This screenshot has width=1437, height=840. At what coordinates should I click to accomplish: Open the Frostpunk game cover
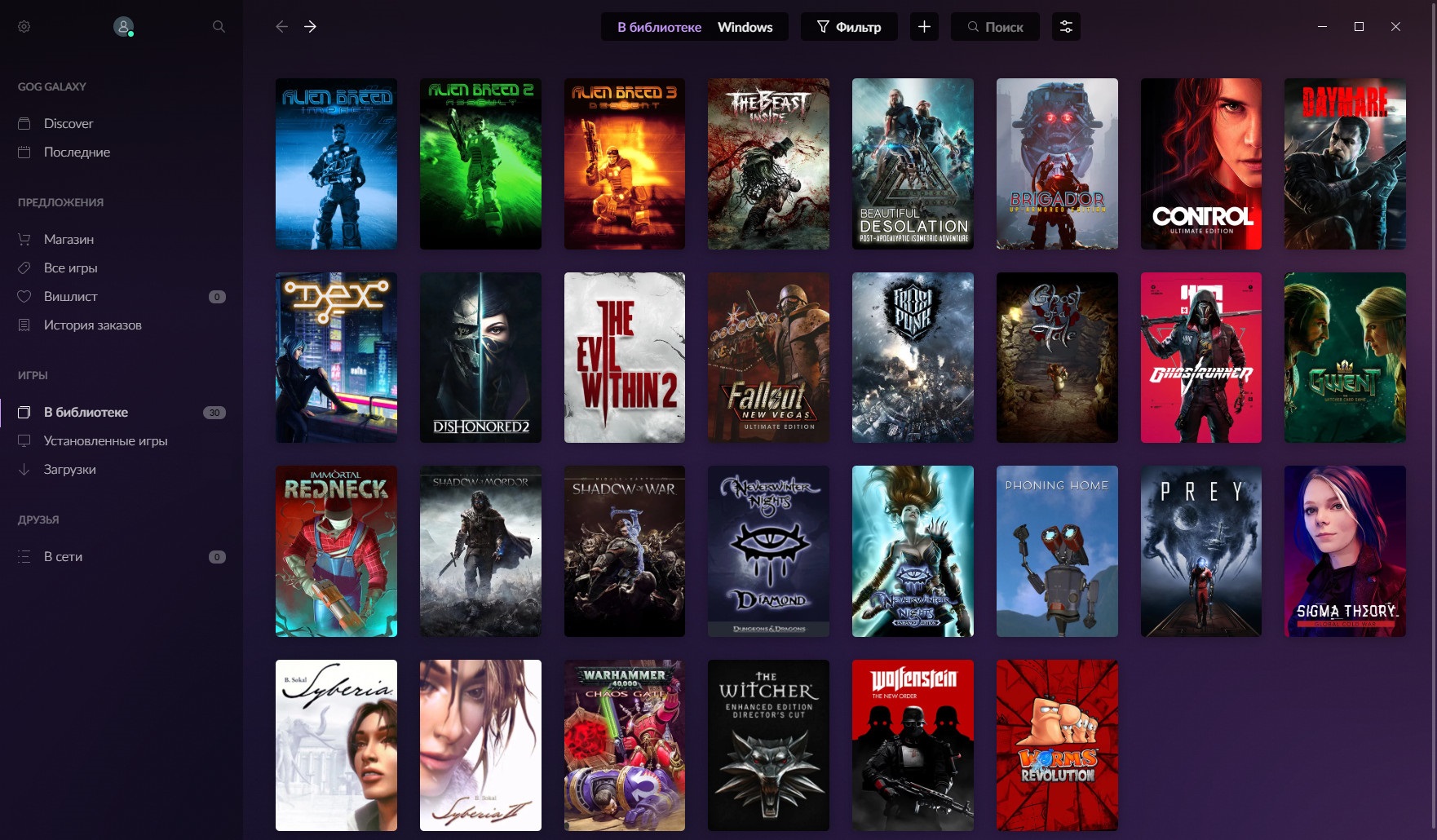913,357
